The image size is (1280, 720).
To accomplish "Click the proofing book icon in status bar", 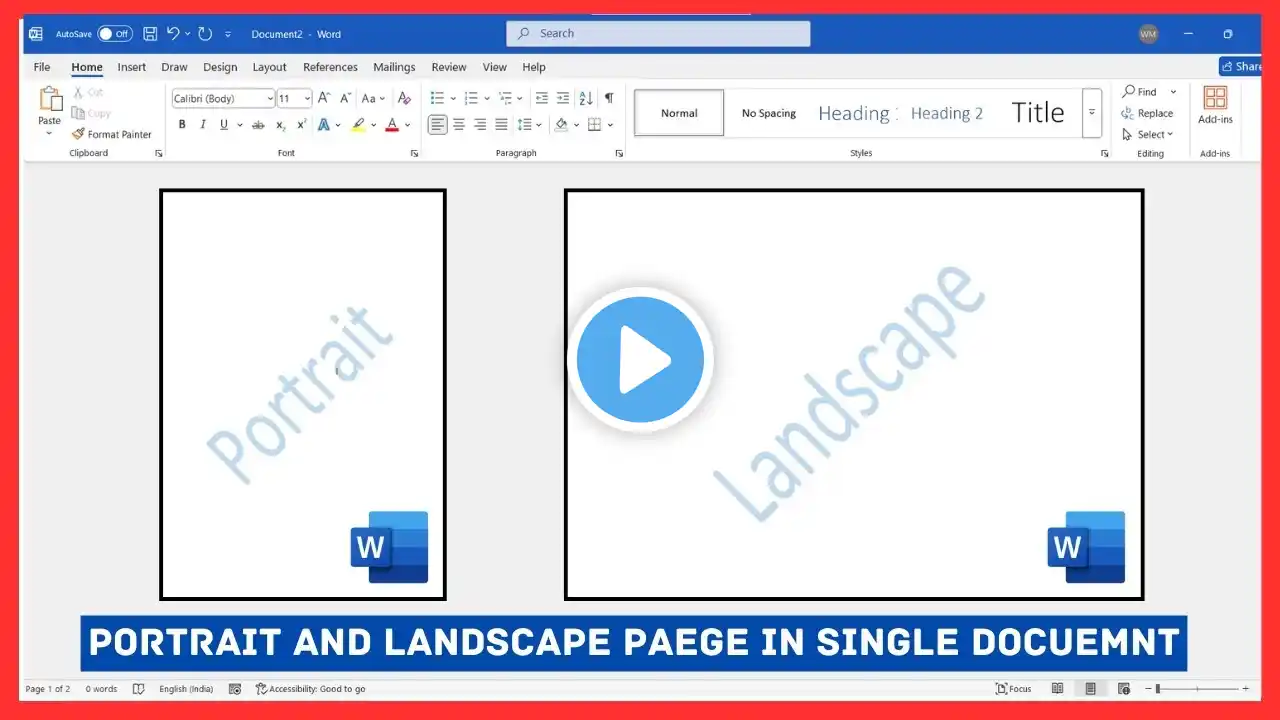I will tap(139, 689).
